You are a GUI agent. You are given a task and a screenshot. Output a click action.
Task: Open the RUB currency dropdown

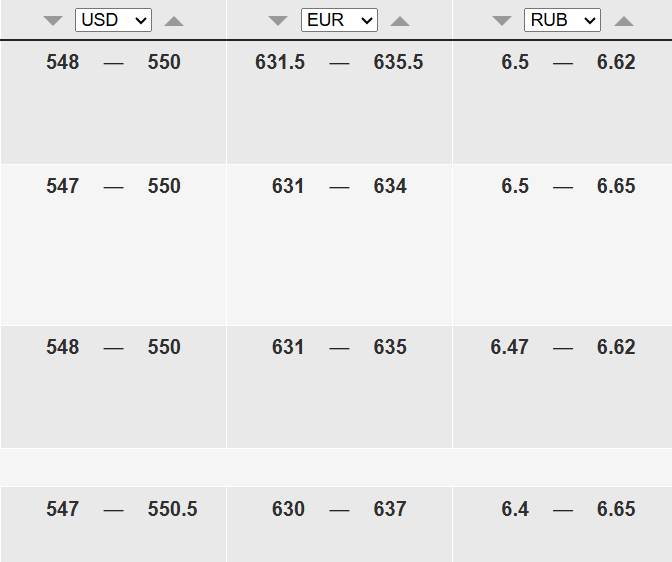pyautogui.click(x=562, y=20)
